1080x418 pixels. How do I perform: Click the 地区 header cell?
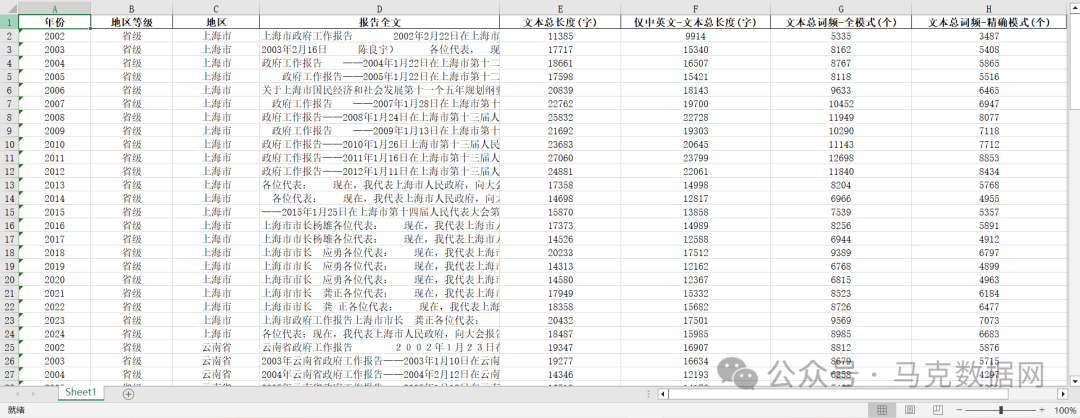[x=216, y=22]
